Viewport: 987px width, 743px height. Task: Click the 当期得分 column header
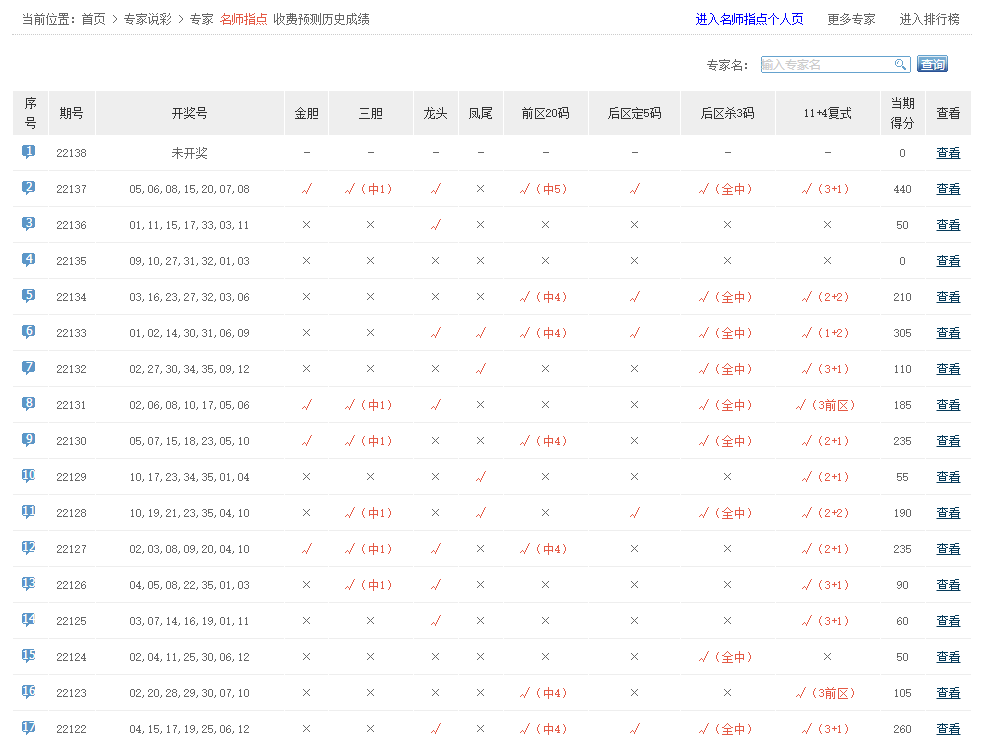pos(902,113)
